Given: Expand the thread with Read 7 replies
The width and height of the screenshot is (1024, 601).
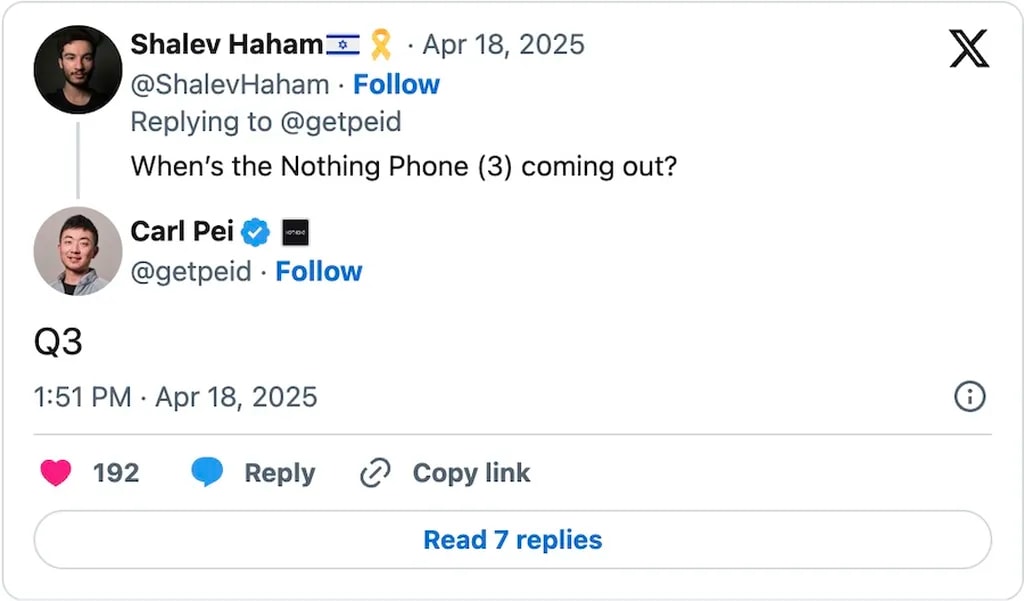Looking at the screenshot, I should click(512, 540).
